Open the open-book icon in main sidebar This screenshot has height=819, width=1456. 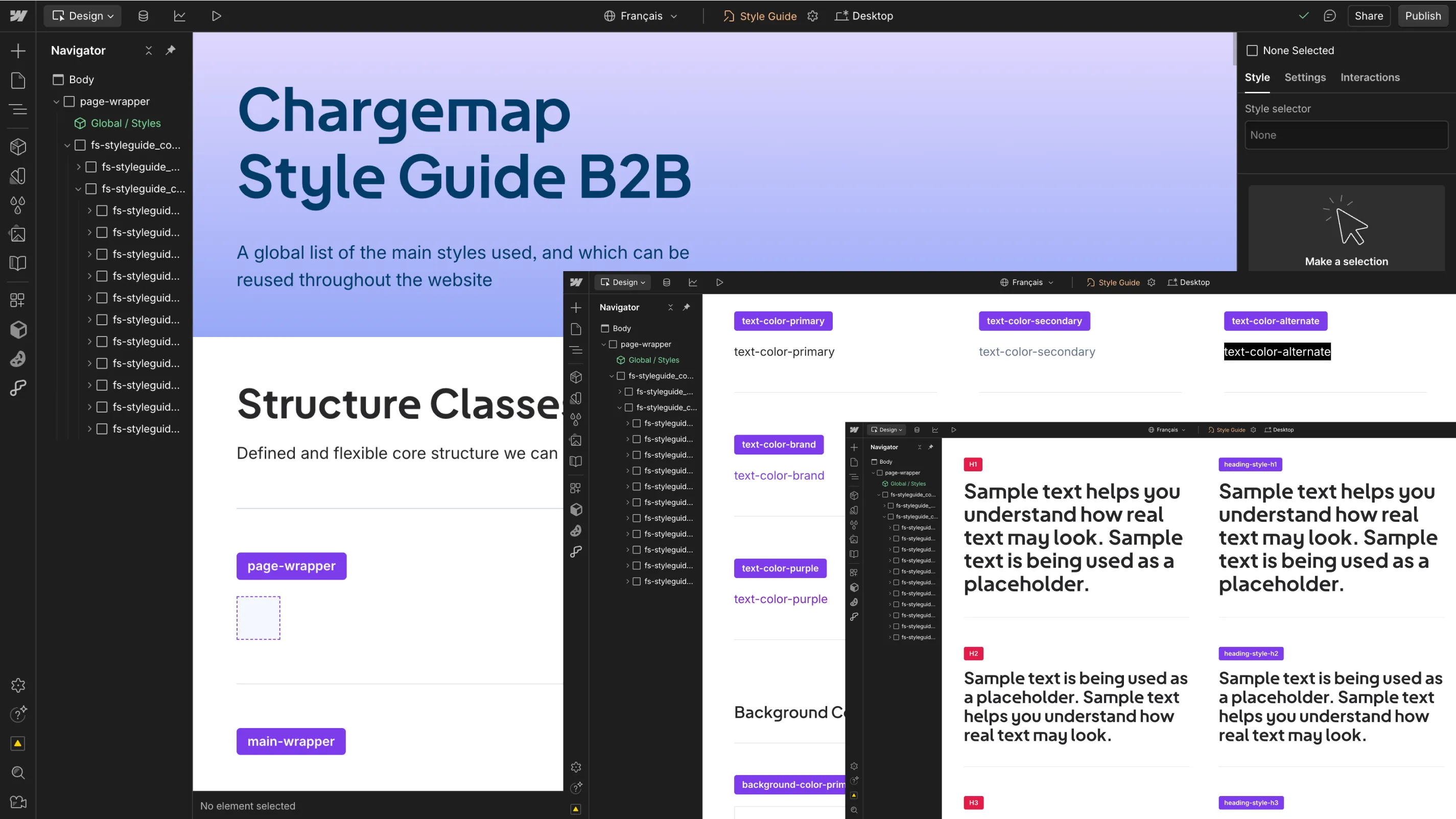pos(18,263)
